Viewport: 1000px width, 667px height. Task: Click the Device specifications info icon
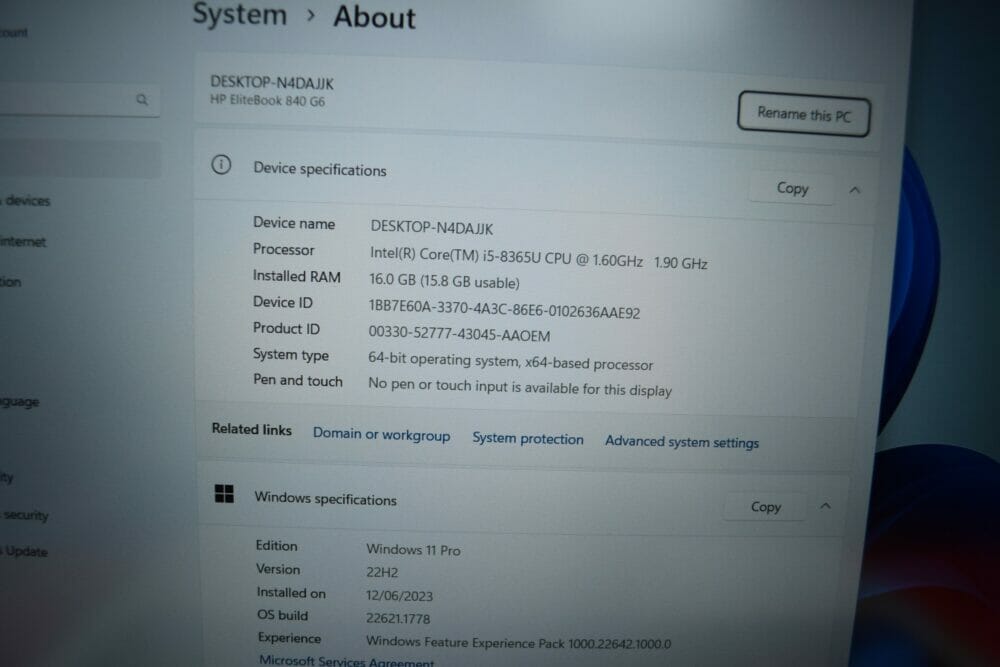point(221,165)
